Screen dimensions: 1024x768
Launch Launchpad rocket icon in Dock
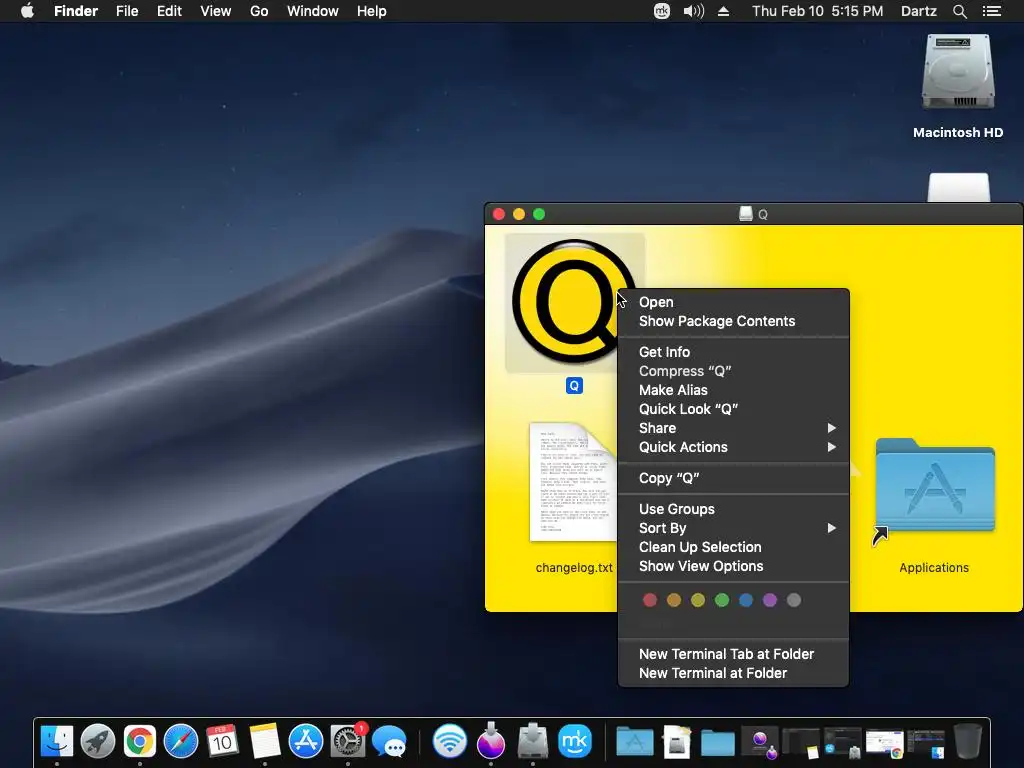(x=98, y=741)
